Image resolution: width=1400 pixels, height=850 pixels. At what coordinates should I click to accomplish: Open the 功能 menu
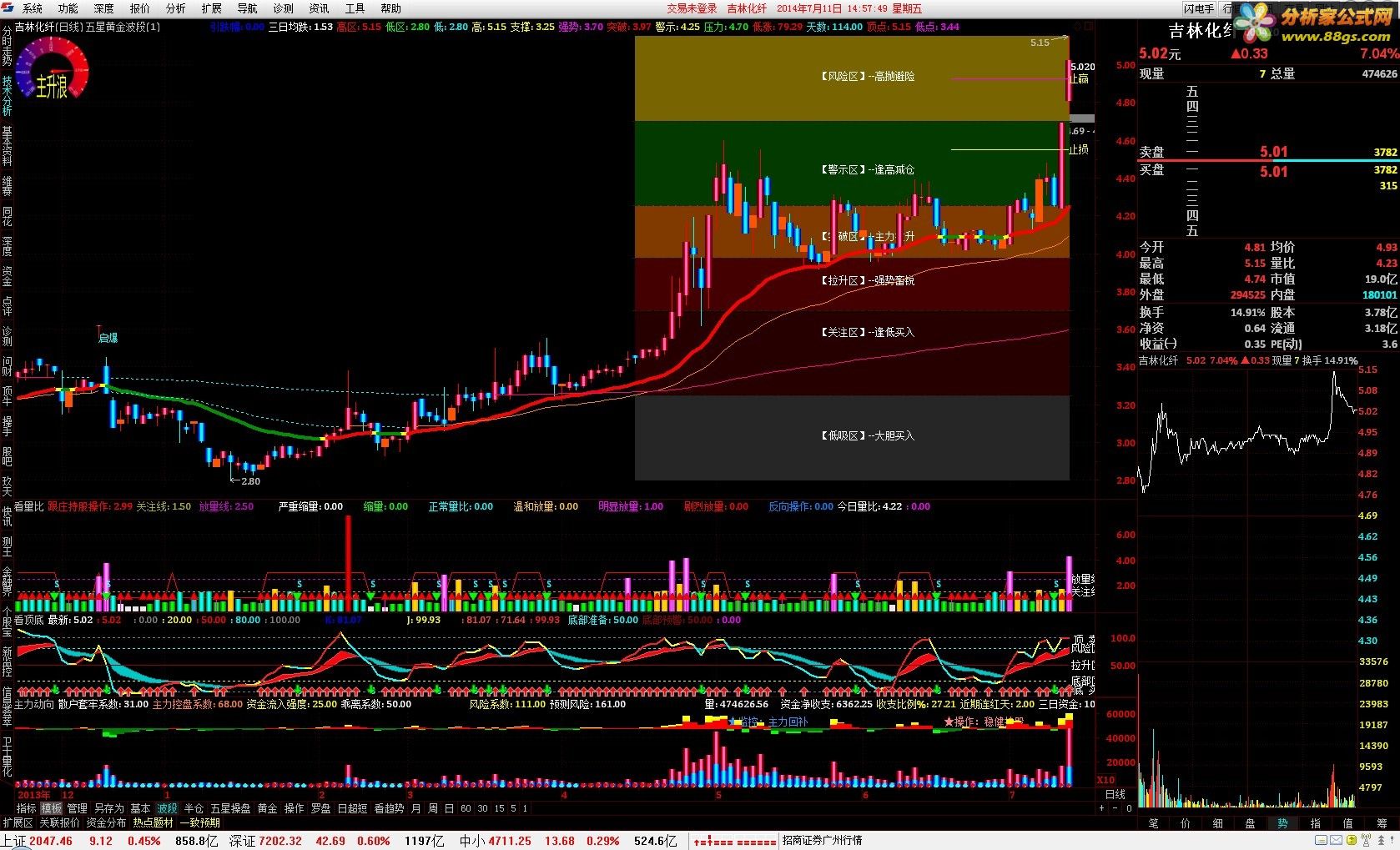coord(68,8)
